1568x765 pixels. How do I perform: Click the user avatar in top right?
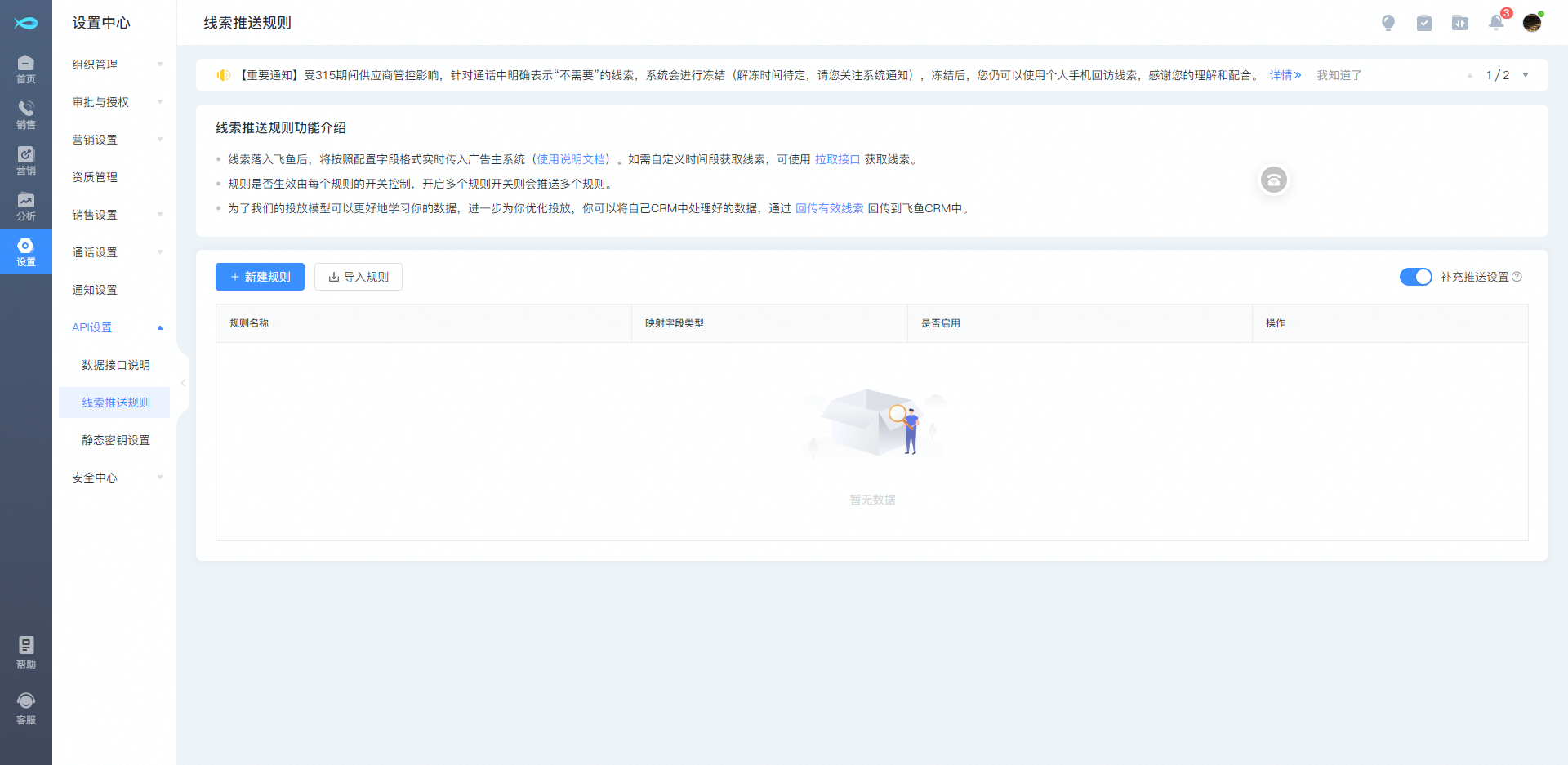point(1532,23)
